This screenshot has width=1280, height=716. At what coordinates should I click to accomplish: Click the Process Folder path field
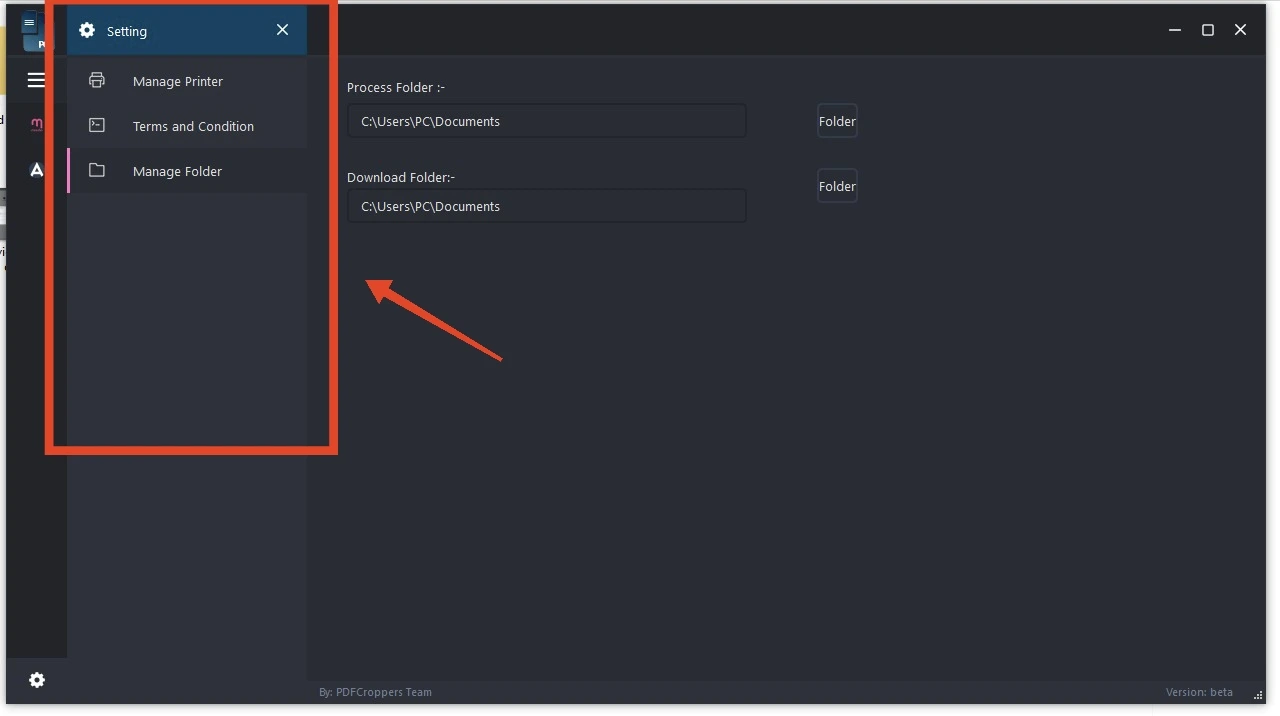tap(546, 121)
